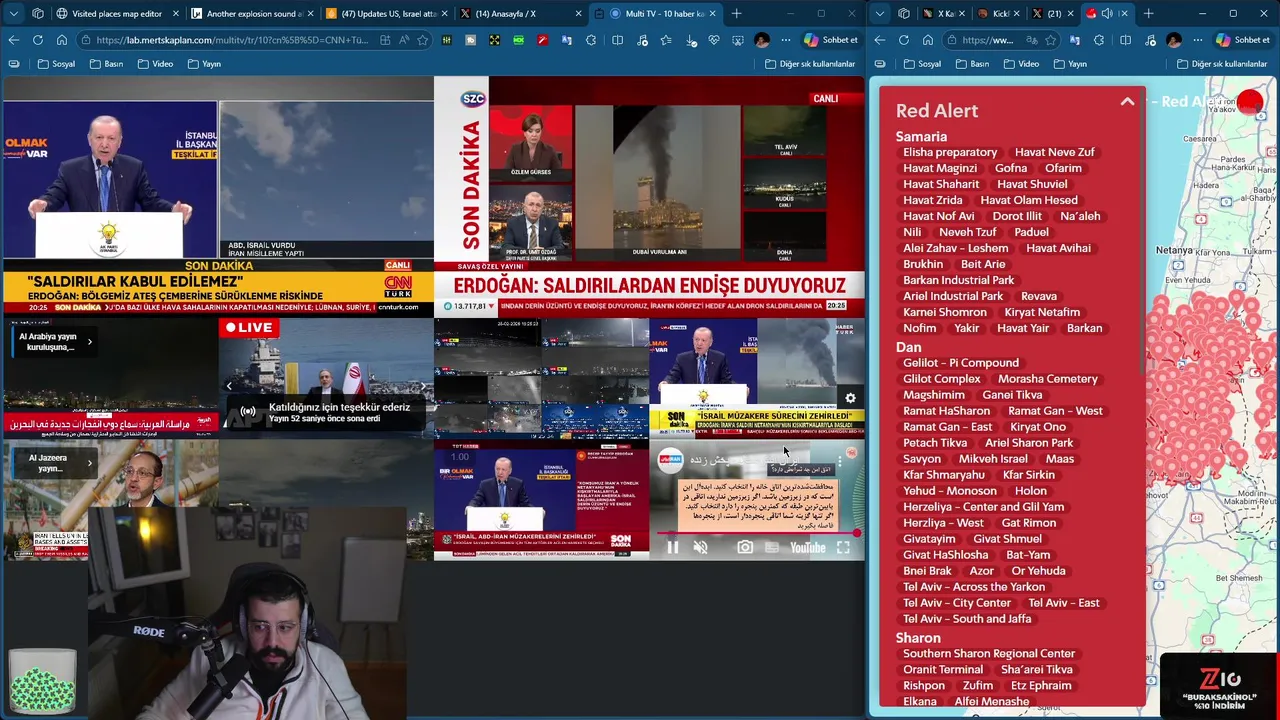This screenshot has height=720, width=1280.
Task: Click Ramat Gan – West alert entry
Action: [x=1055, y=411]
